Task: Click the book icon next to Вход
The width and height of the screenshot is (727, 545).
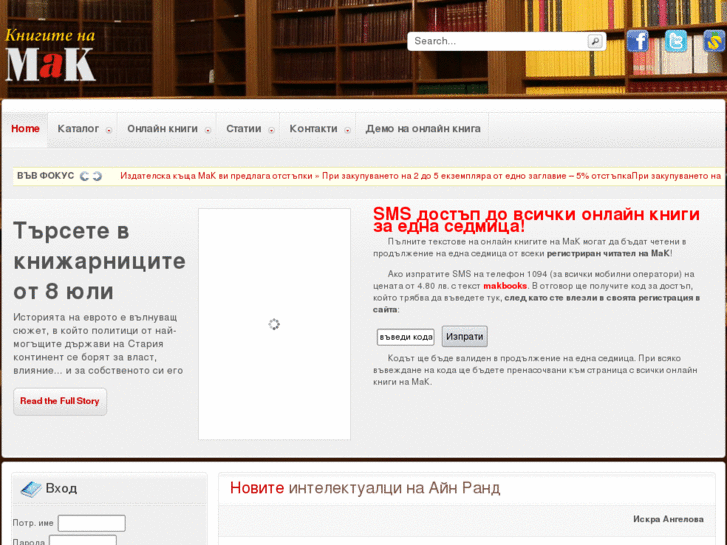Action: click(x=31, y=489)
